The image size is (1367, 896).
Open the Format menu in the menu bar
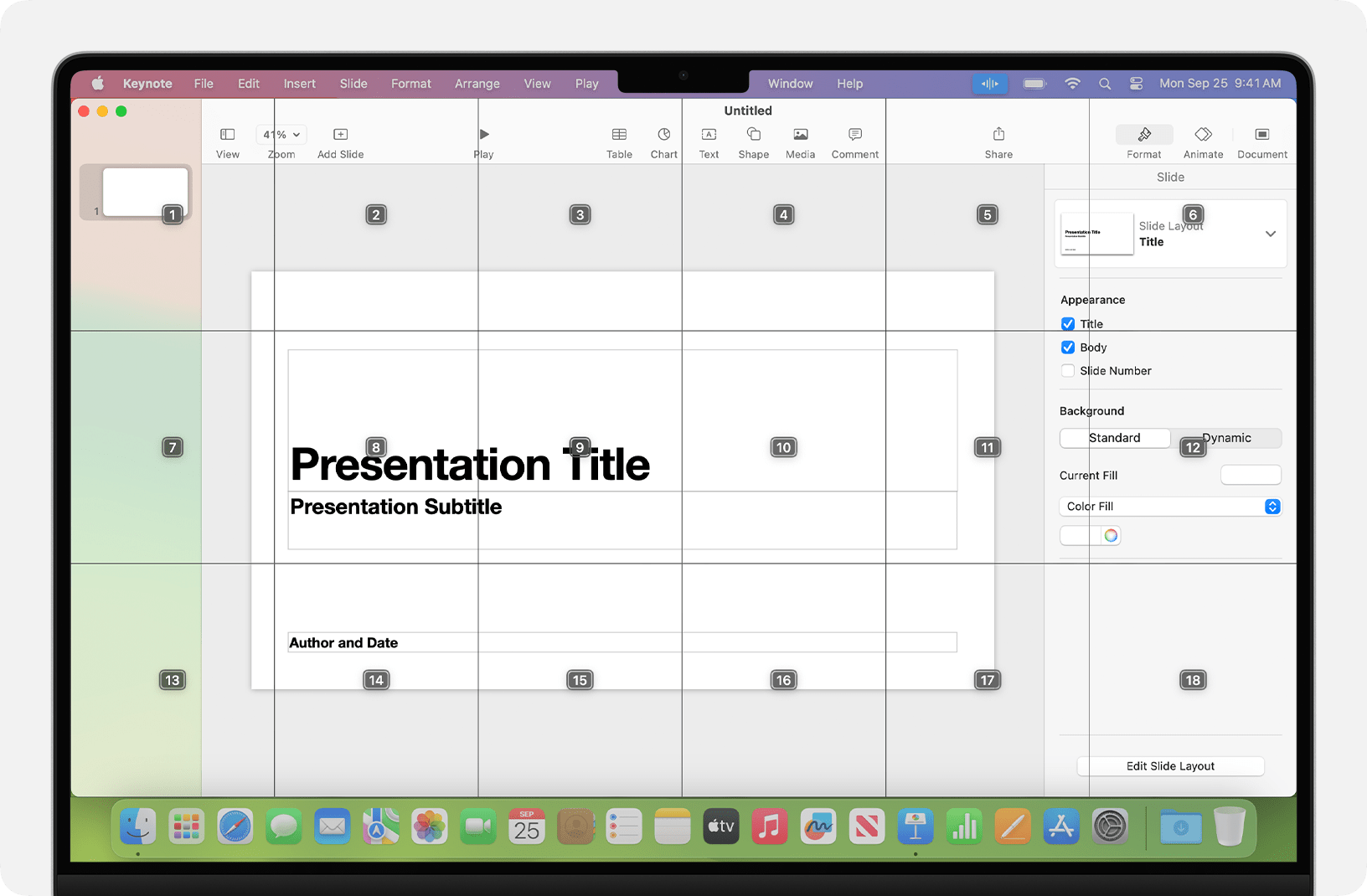(x=411, y=84)
